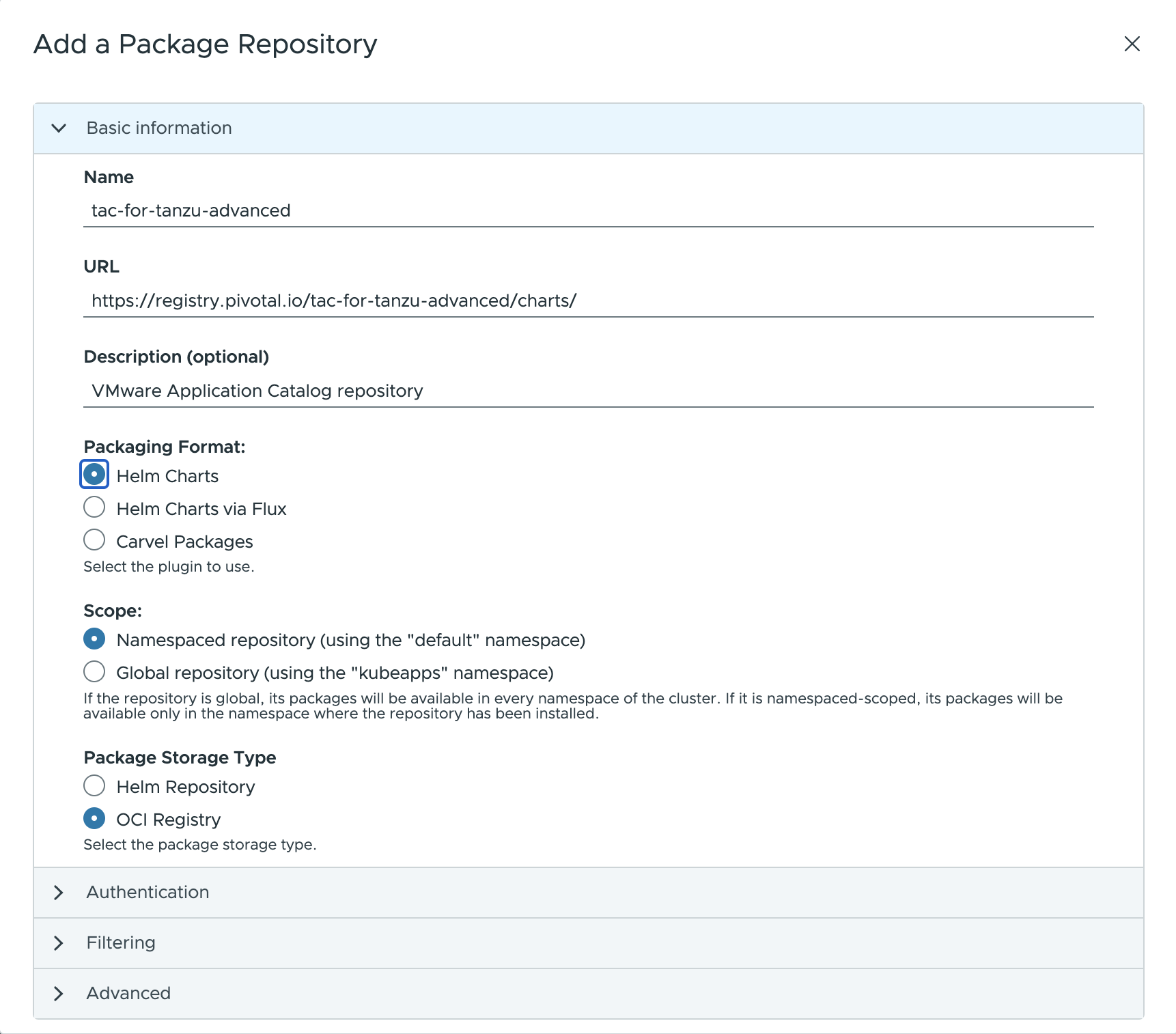The image size is (1176, 1034).
Task: Click the Description optional field
Action: coord(587,391)
